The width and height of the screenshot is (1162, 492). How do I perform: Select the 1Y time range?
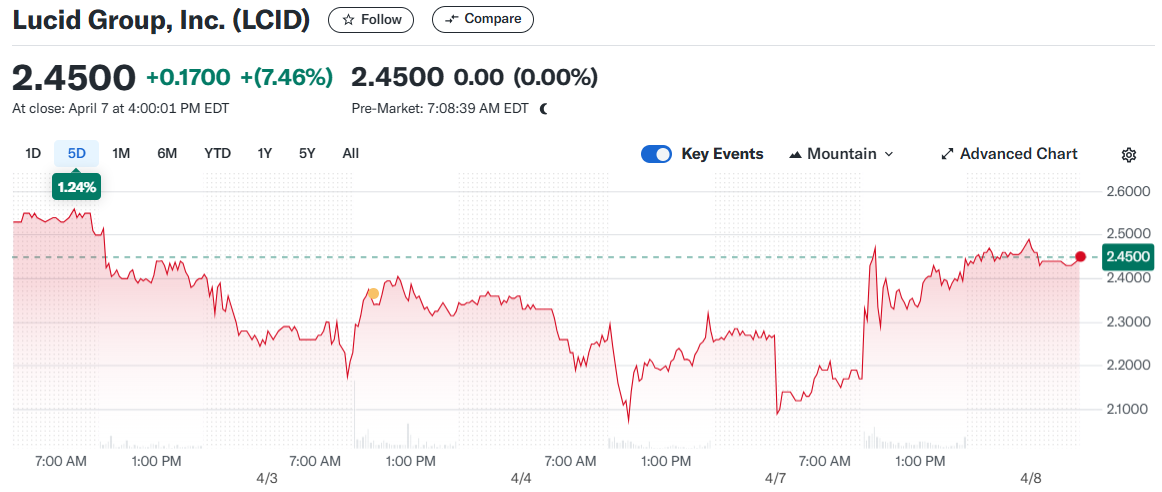[264, 153]
